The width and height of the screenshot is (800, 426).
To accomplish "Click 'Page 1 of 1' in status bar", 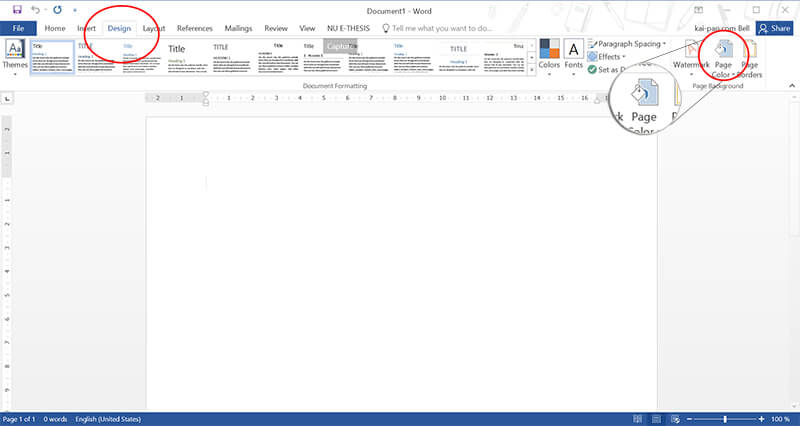I will pos(19,419).
